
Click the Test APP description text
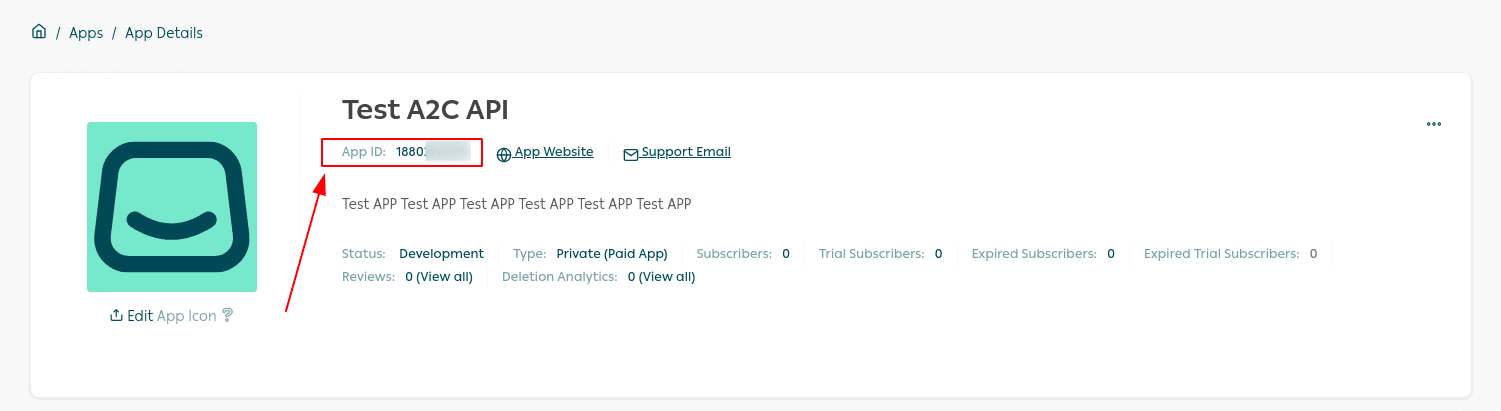pos(516,204)
